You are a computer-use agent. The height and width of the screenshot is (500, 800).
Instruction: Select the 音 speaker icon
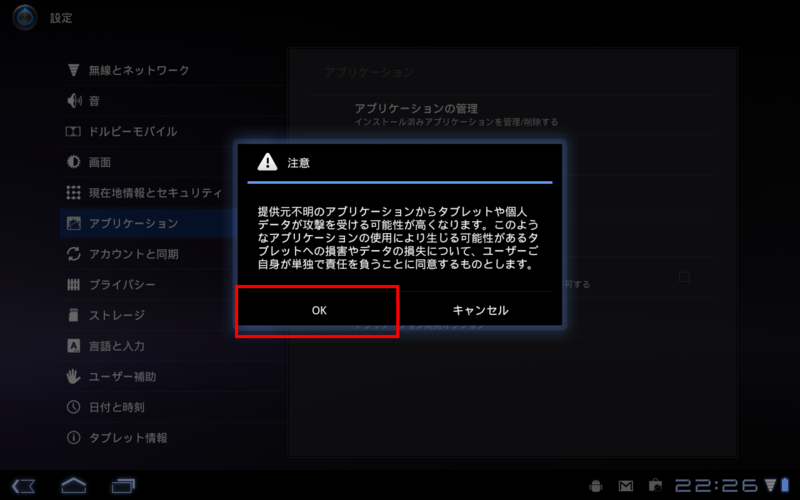[74, 101]
